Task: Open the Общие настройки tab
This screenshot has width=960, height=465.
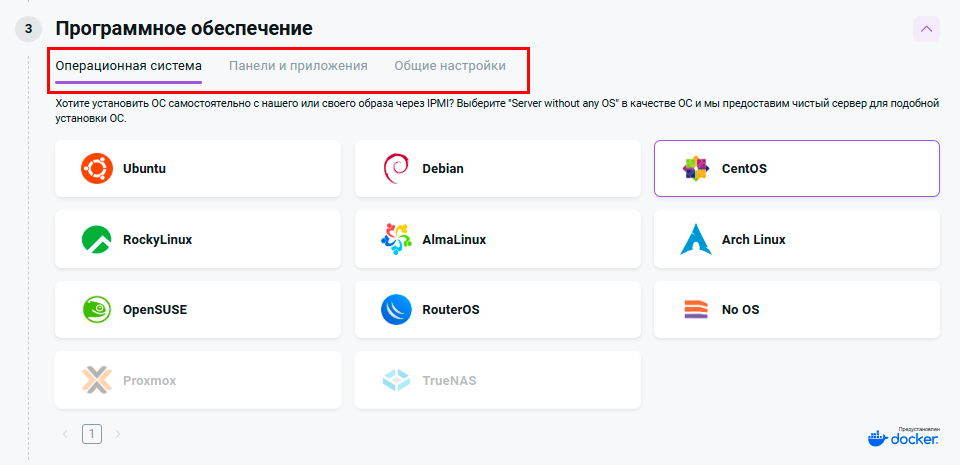Action: (x=449, y=66)
